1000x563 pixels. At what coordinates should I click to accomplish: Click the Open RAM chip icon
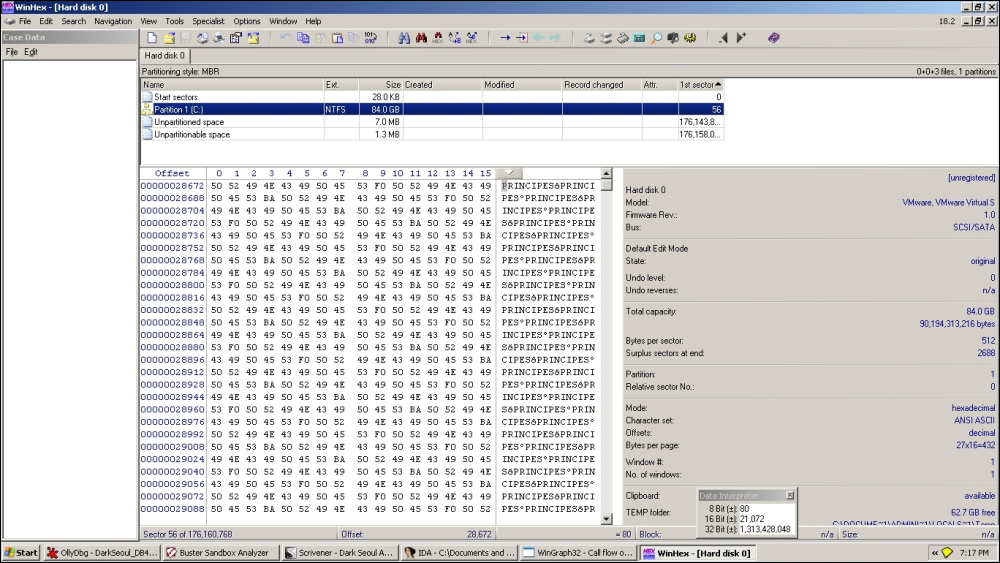622,38
